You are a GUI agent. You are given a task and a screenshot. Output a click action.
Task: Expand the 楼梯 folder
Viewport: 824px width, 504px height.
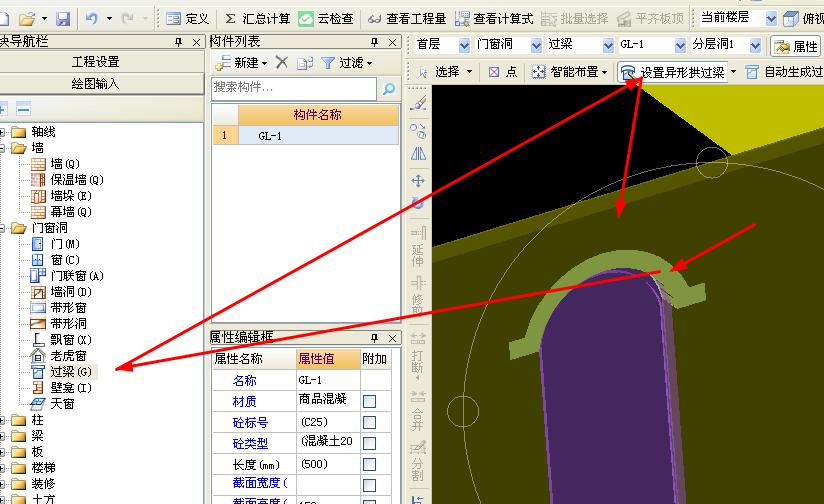tap(2, 468)
